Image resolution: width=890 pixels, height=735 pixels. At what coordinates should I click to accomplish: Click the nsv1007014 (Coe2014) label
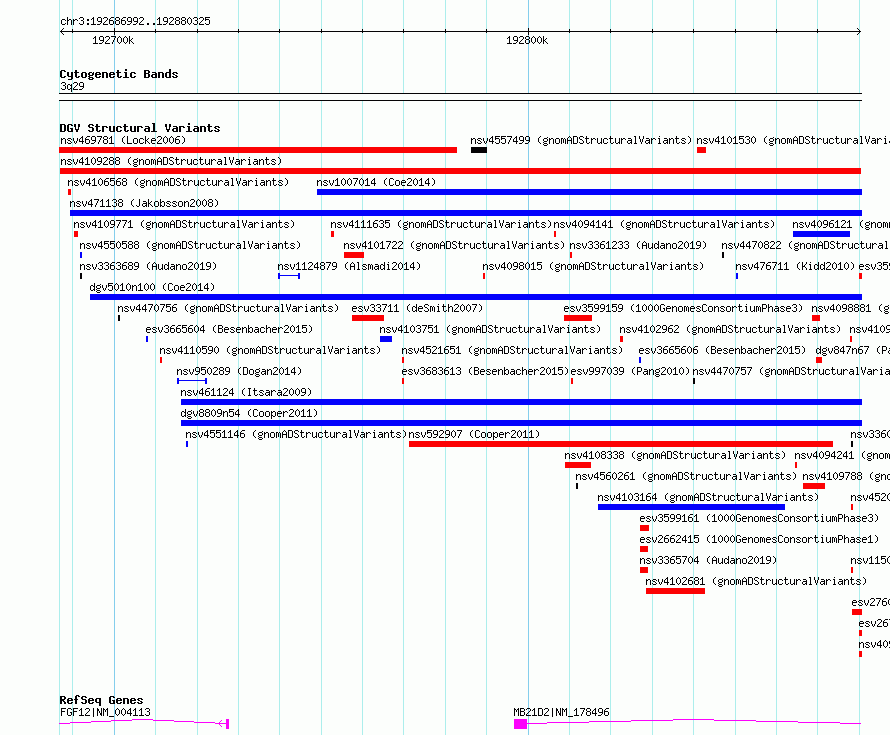click(376, 182)
